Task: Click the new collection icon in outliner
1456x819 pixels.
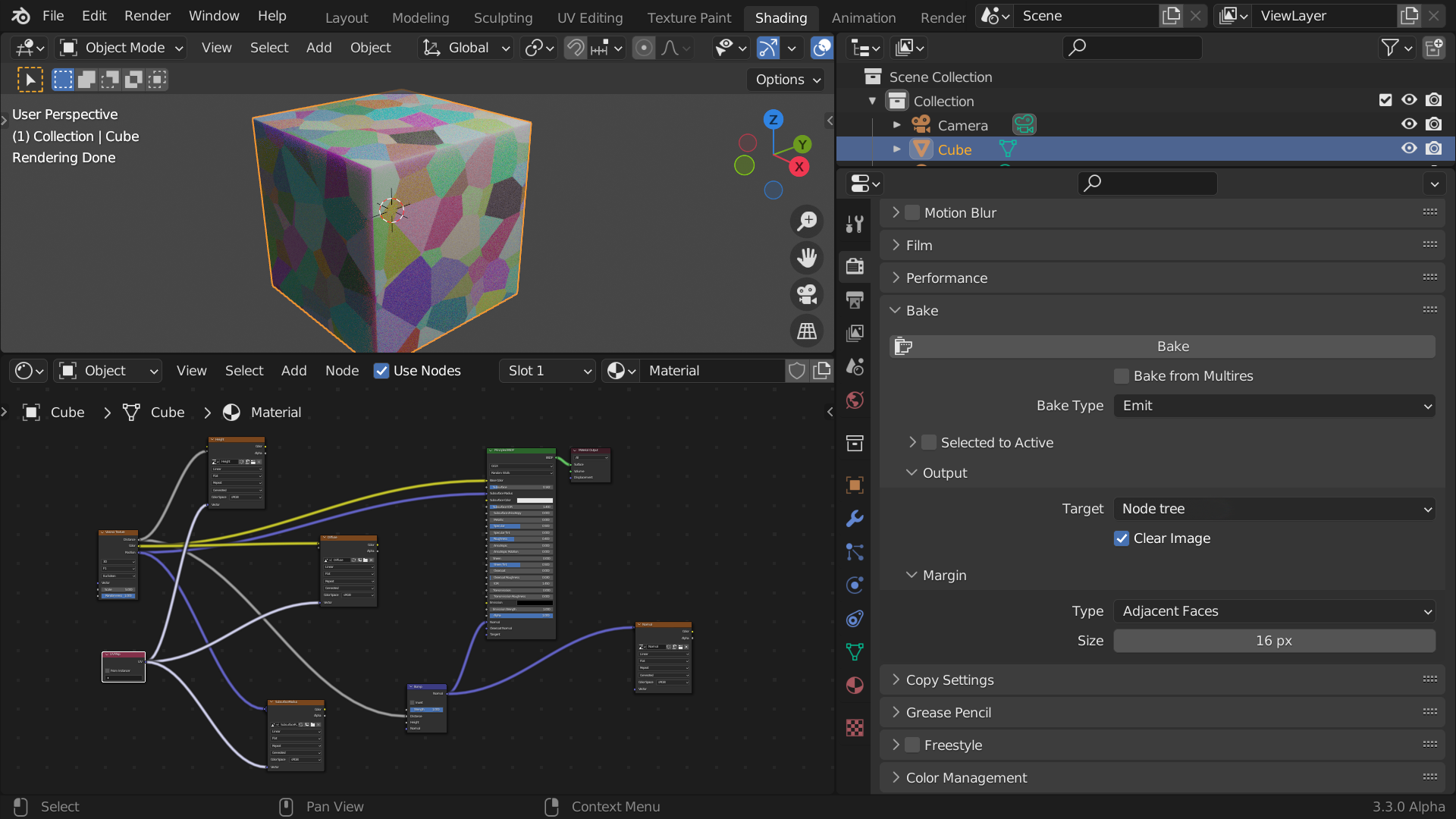Action: [1434, 48]
